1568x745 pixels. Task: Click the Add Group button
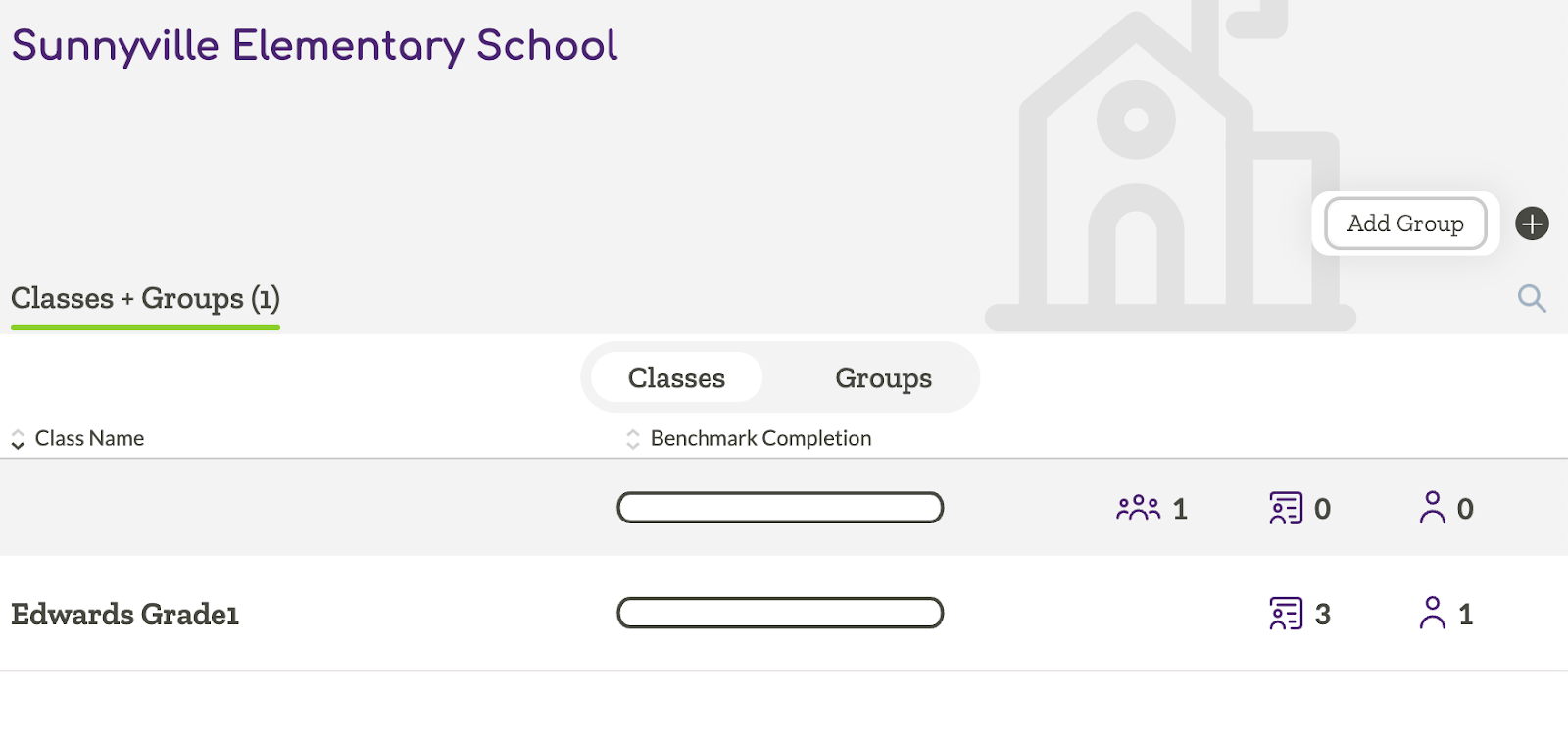click(1404, 223)
